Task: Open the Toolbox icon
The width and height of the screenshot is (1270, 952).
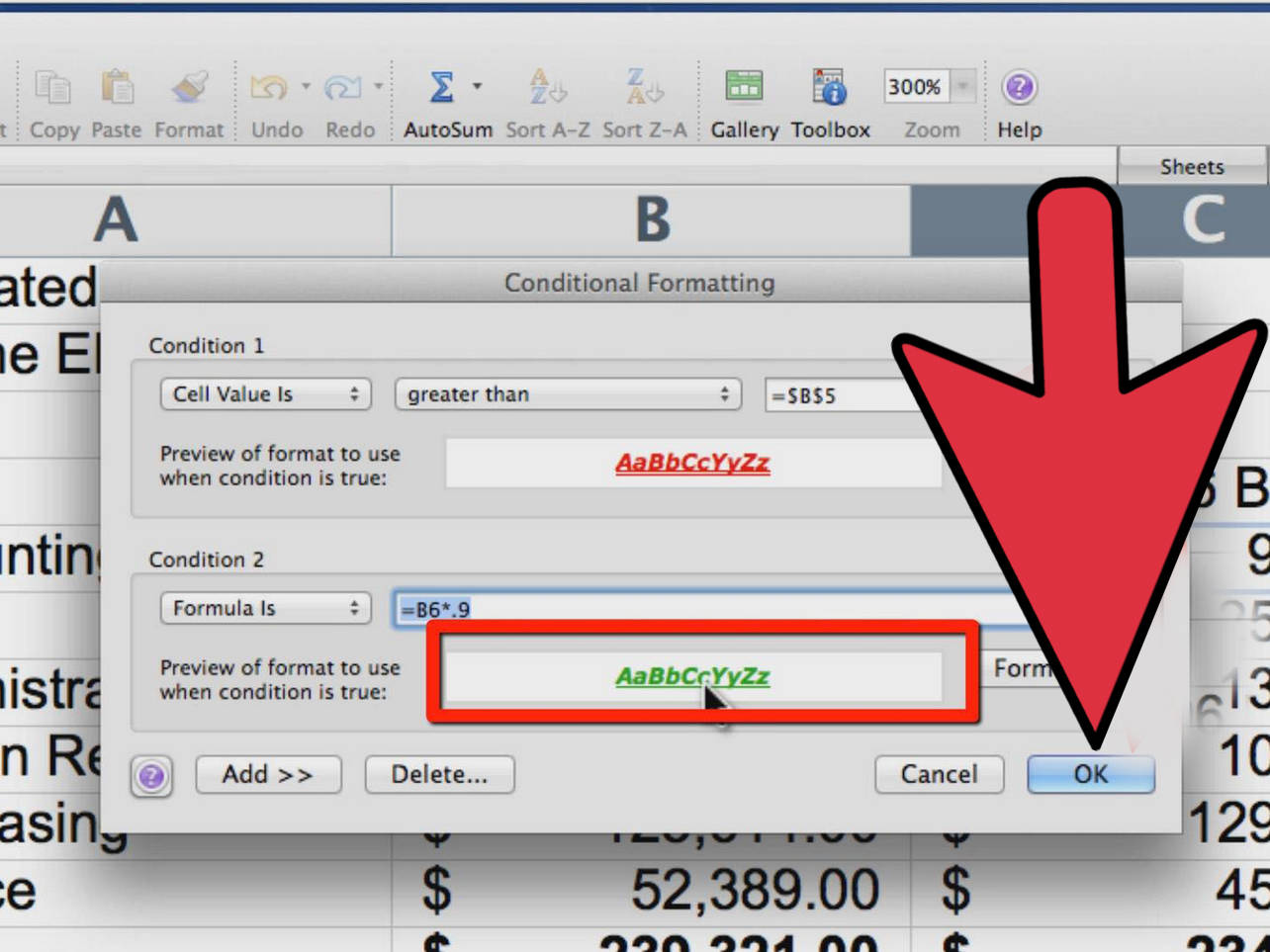Action: pos(830,87)
